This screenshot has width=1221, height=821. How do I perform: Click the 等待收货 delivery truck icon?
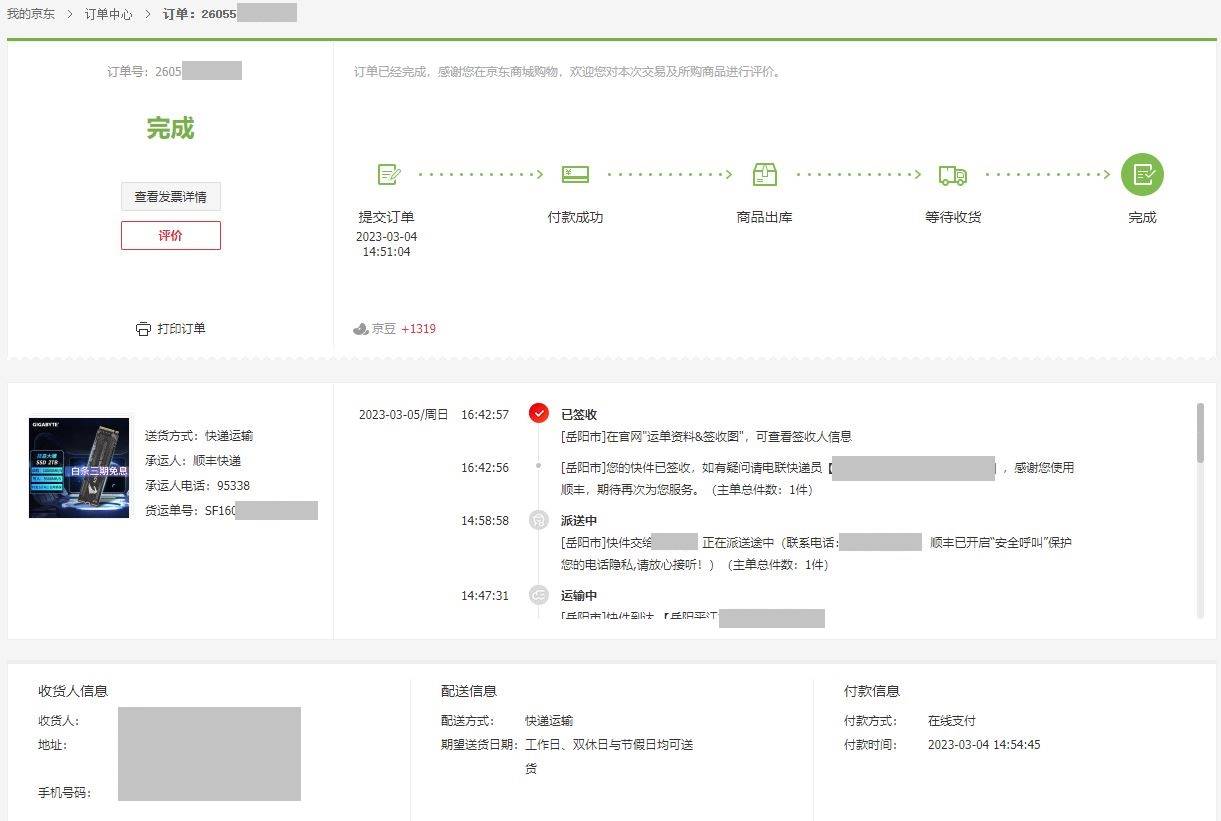coord(953,174)
